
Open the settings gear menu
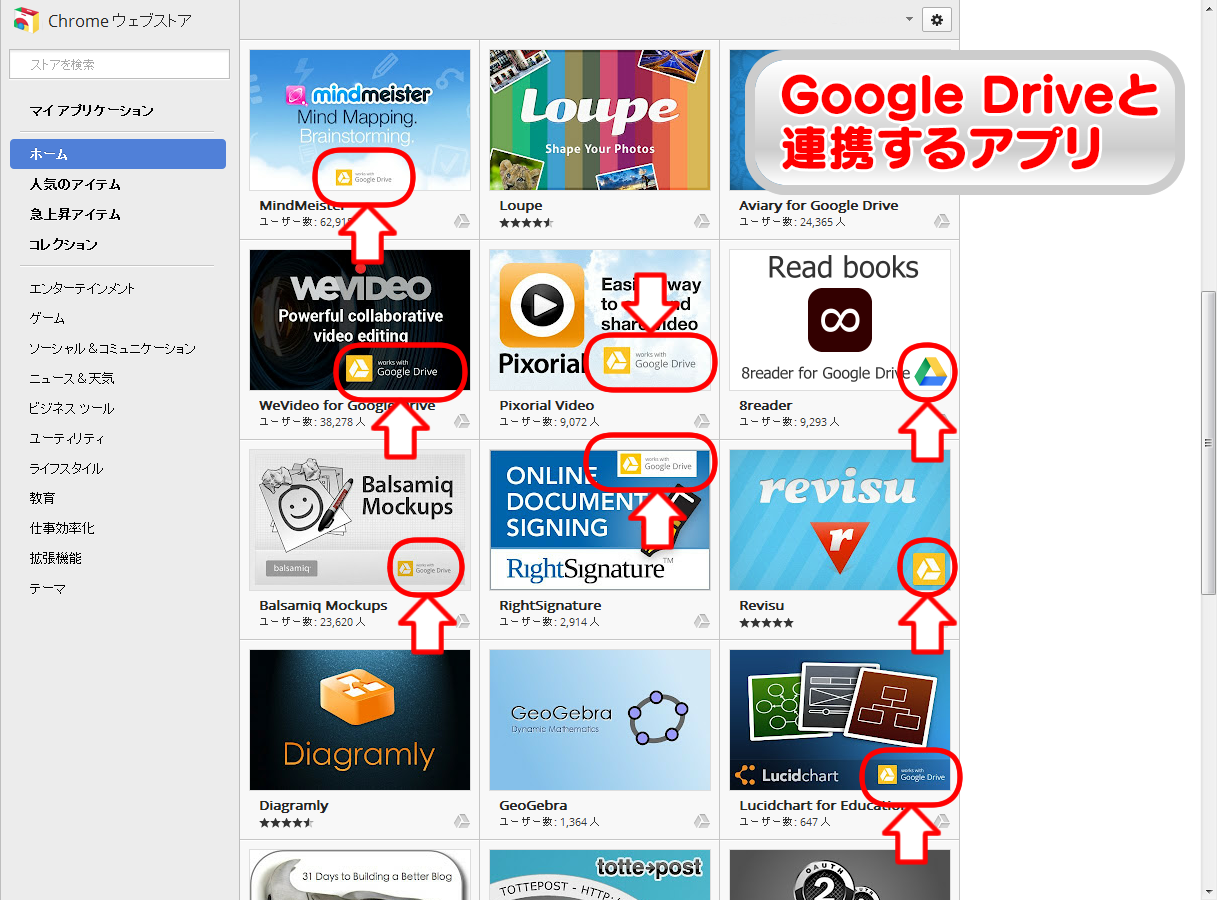[937, 19]
